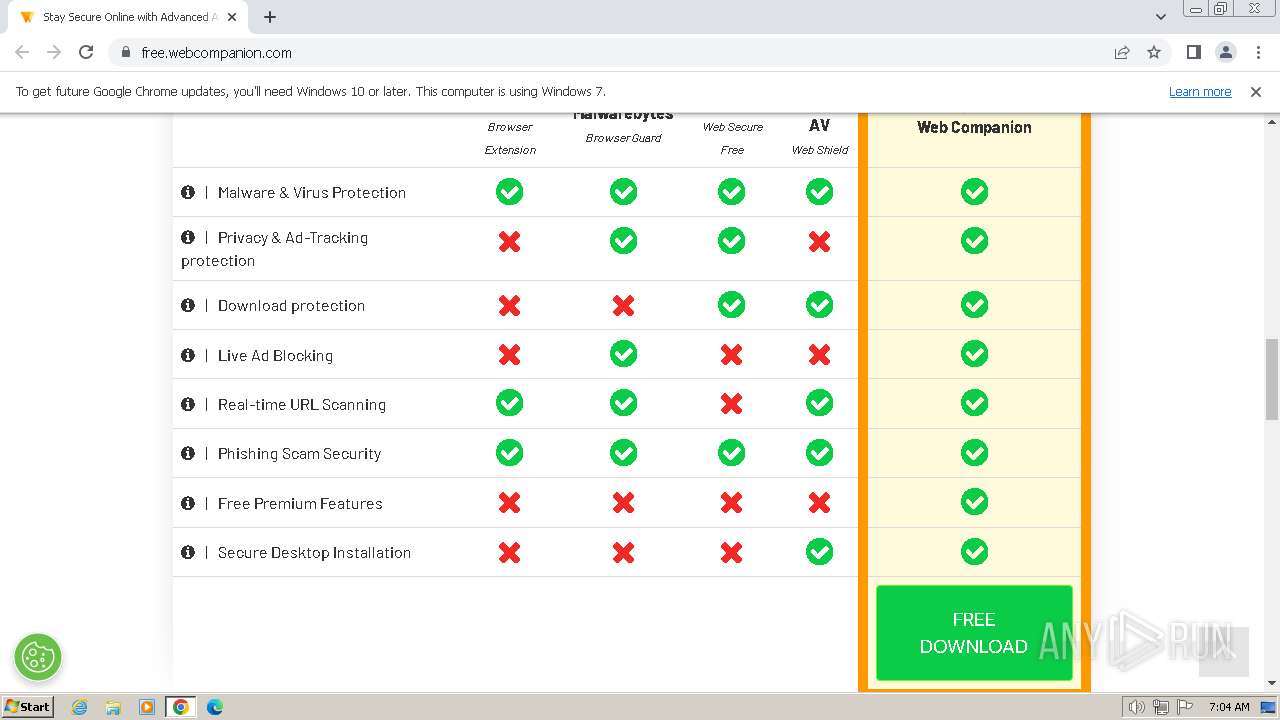Click Live Ad Blocking label
The width and height of the screenshot is (1280, 720).
tap(275, 355)
